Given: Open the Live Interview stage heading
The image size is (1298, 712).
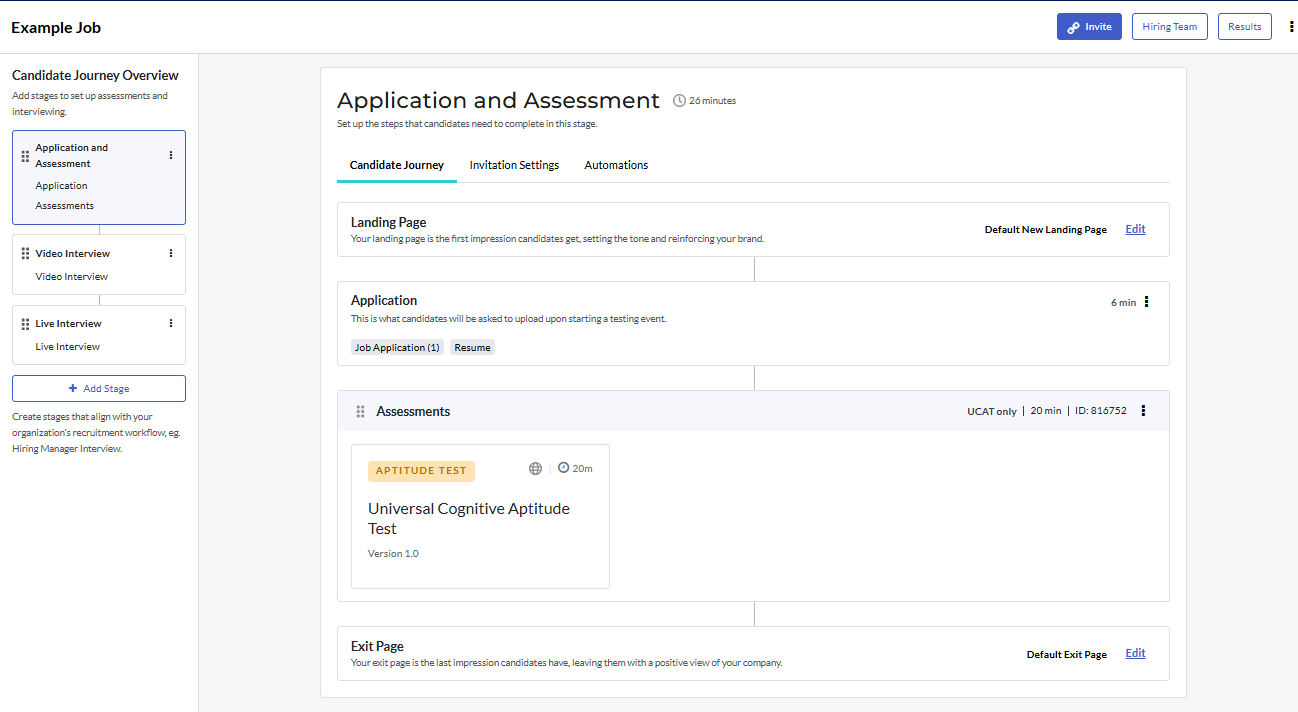Looking at the screenshot, I should pos(69,324).
